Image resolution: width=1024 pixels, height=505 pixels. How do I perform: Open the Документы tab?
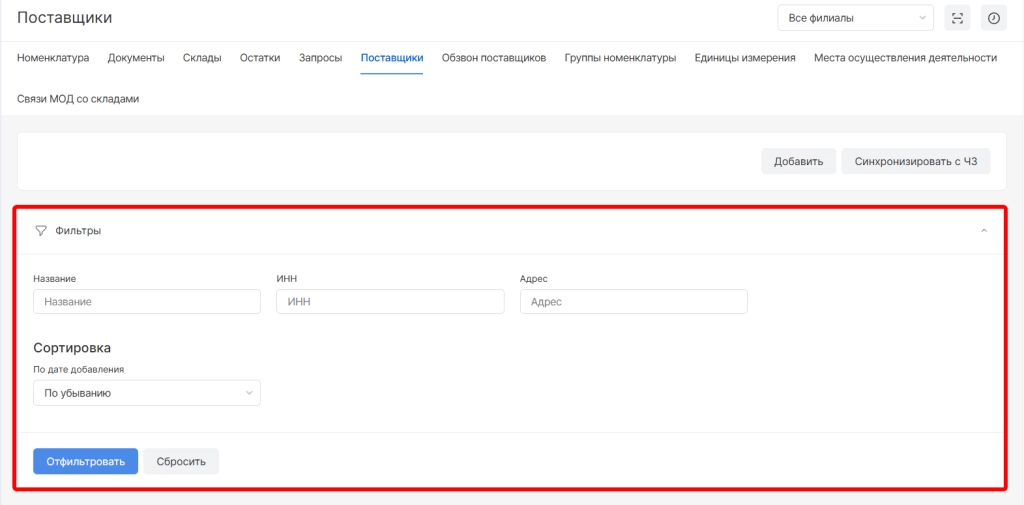pyautogui.click(x=136, y=58)
